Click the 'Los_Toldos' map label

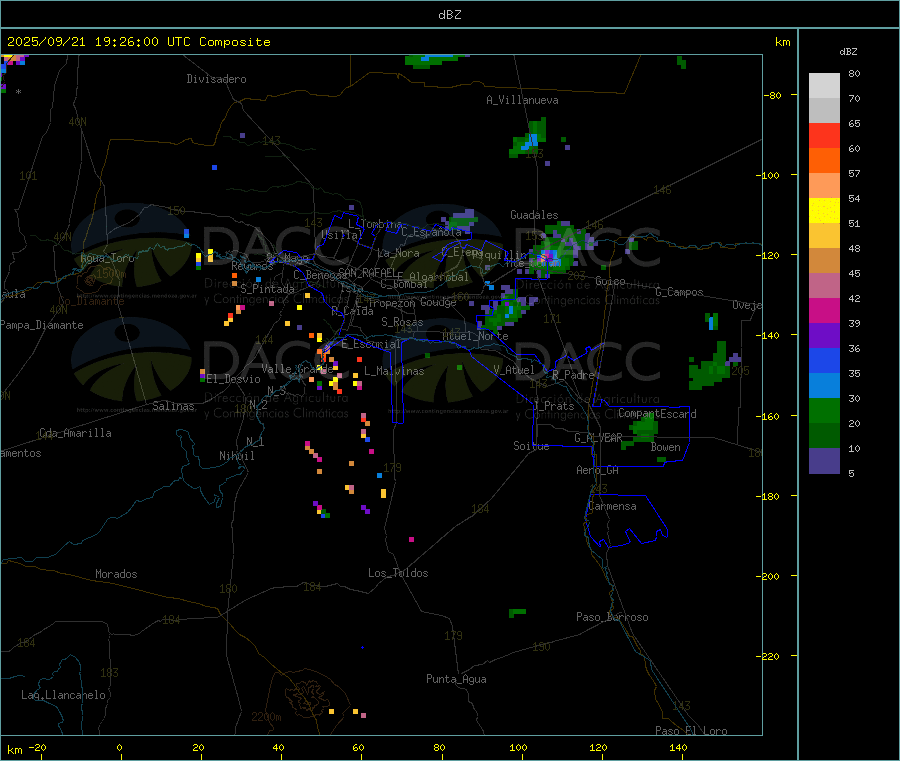click(x=398, y=573)
